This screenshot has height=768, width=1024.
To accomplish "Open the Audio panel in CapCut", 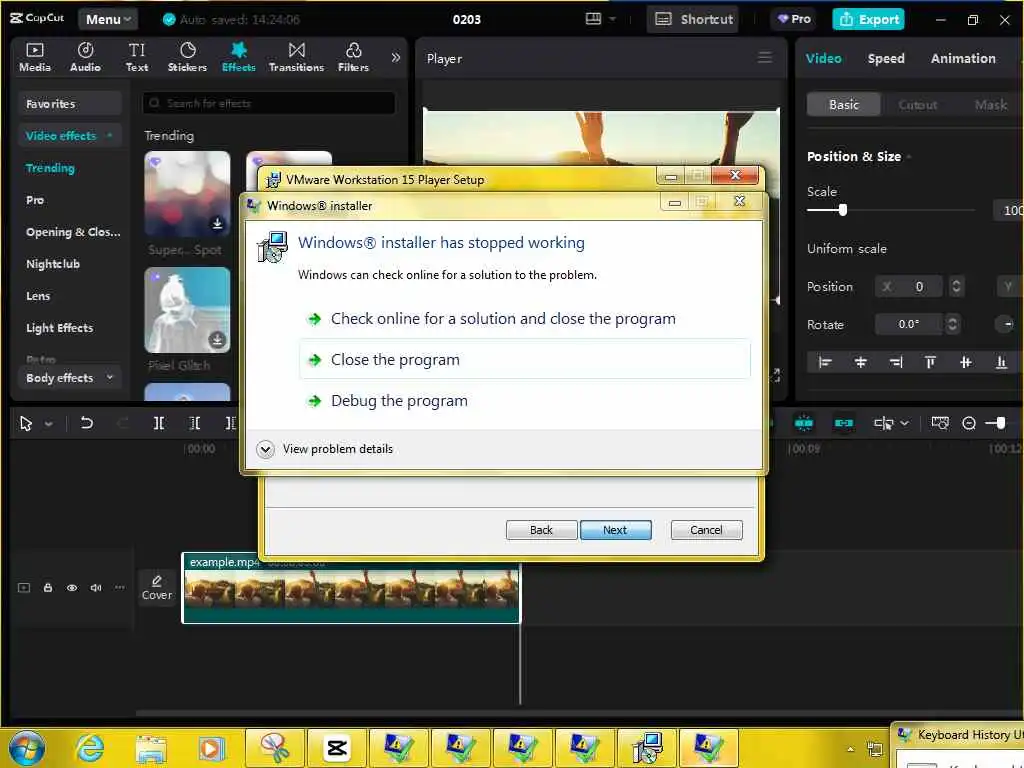I will coord(85,57).
